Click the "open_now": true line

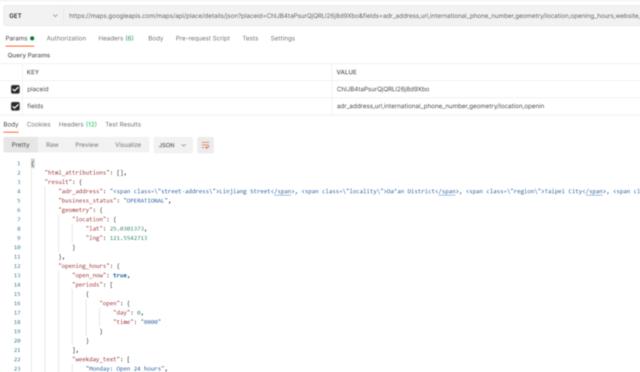[x=101, y=276]
